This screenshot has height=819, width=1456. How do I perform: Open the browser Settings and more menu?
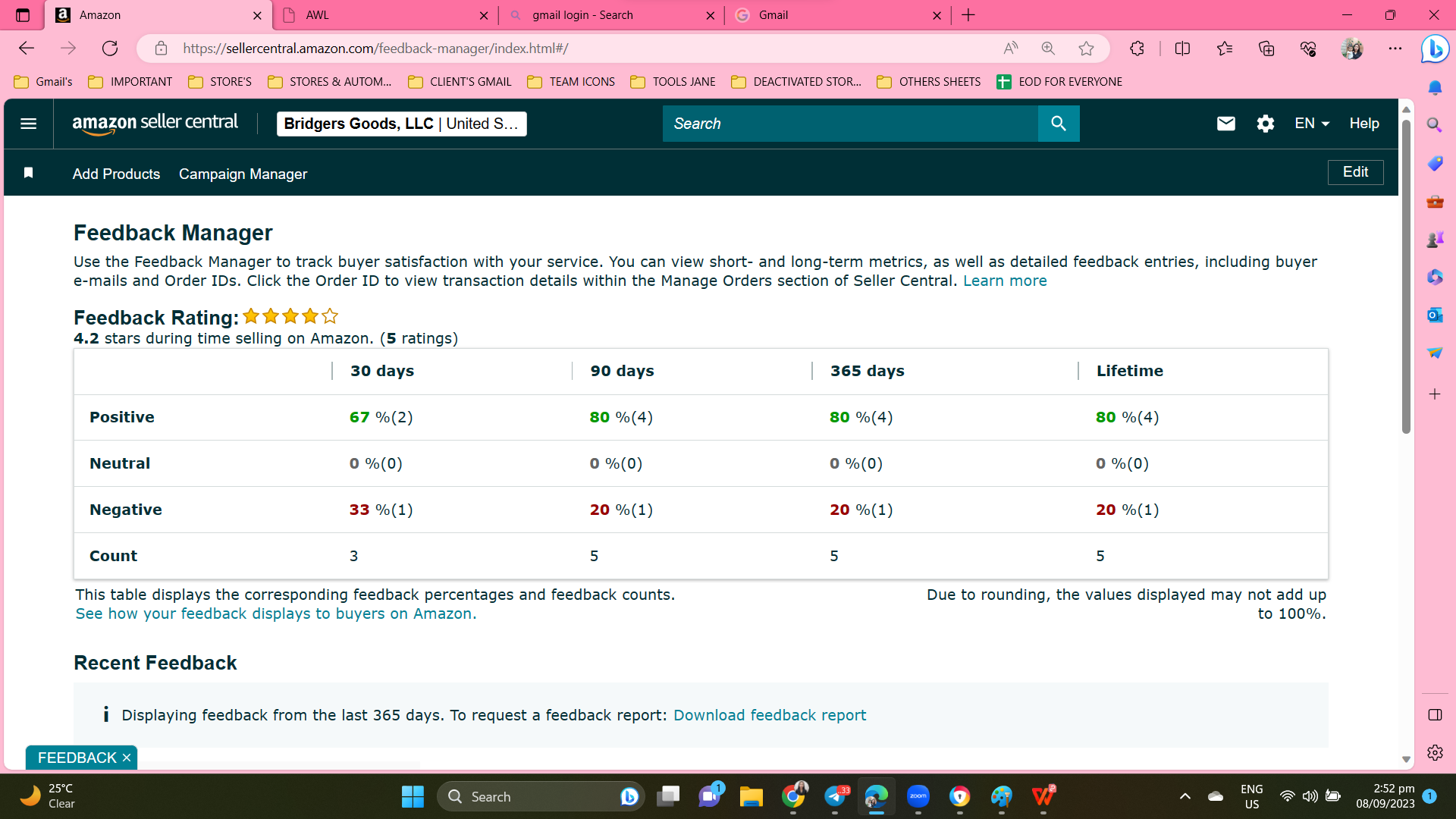tap(1395, 49)
